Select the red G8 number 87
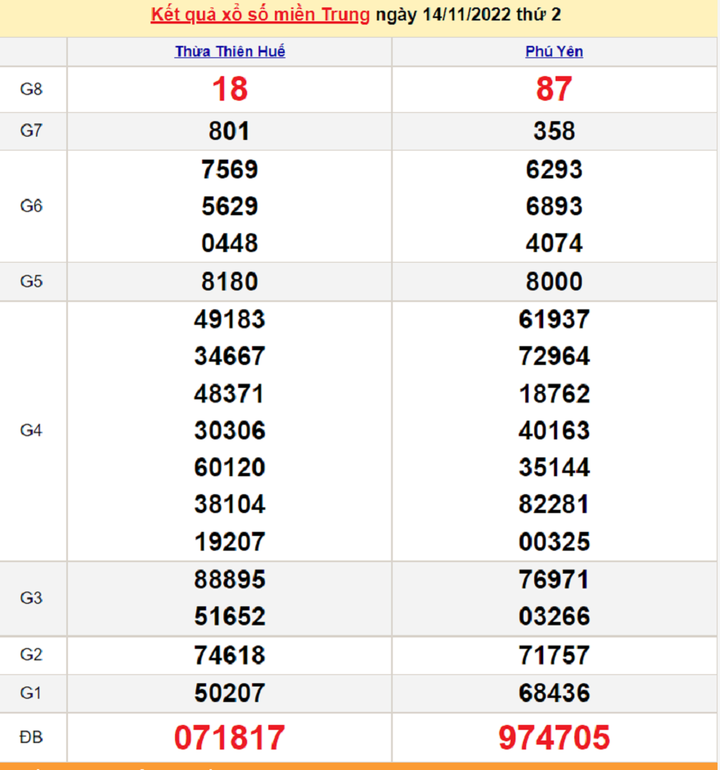 pos(554,90)
